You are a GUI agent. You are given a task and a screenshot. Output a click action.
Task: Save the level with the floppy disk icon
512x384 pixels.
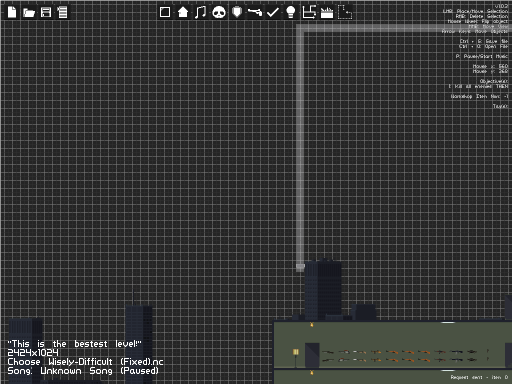[x=46, y=12]
